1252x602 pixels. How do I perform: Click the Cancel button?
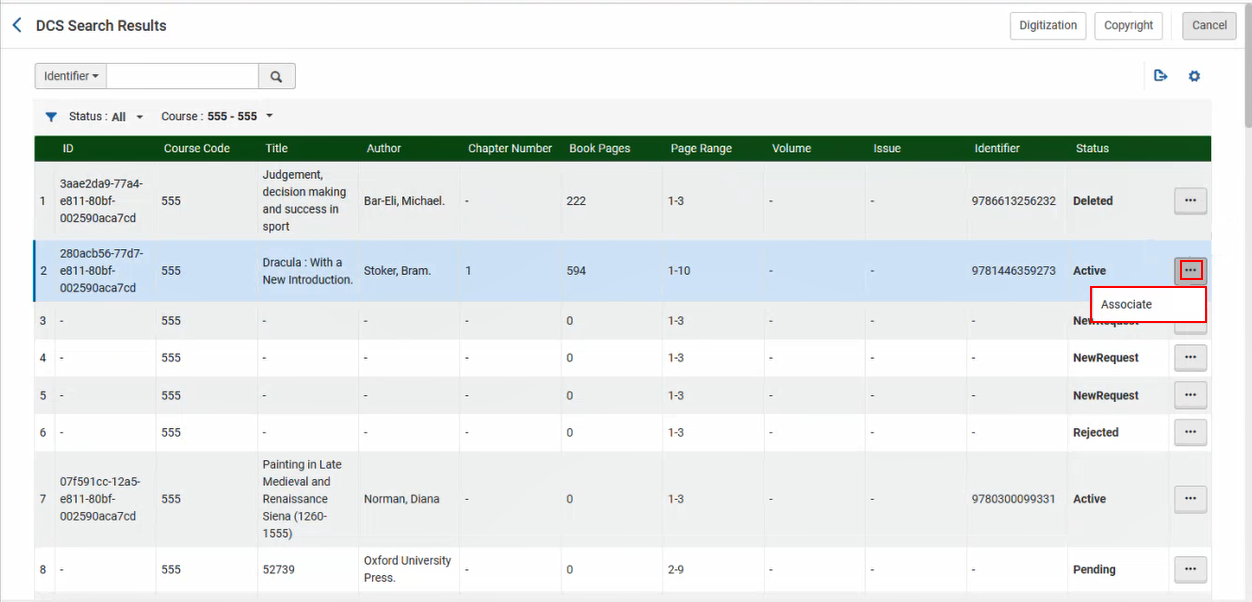[1209, 25]
